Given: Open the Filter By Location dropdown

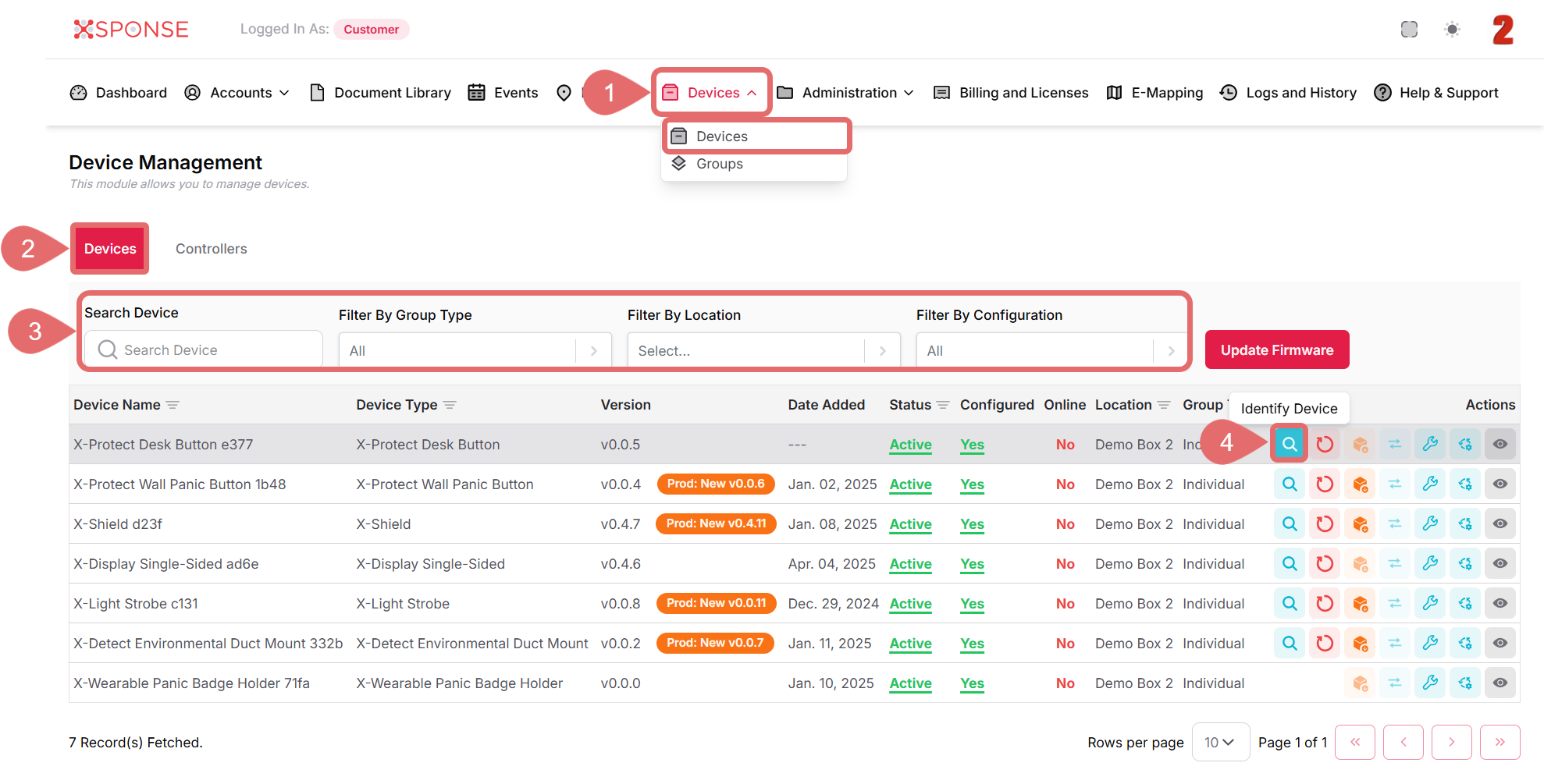Looking at the screenshot, I should click(763, 351).
